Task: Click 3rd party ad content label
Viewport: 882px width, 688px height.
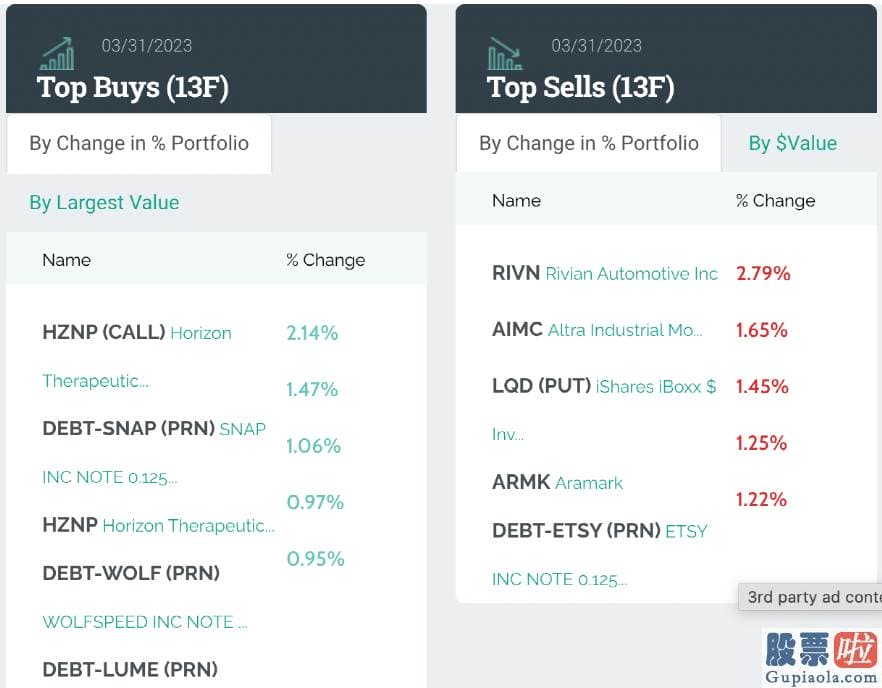Action: point(811,597)
